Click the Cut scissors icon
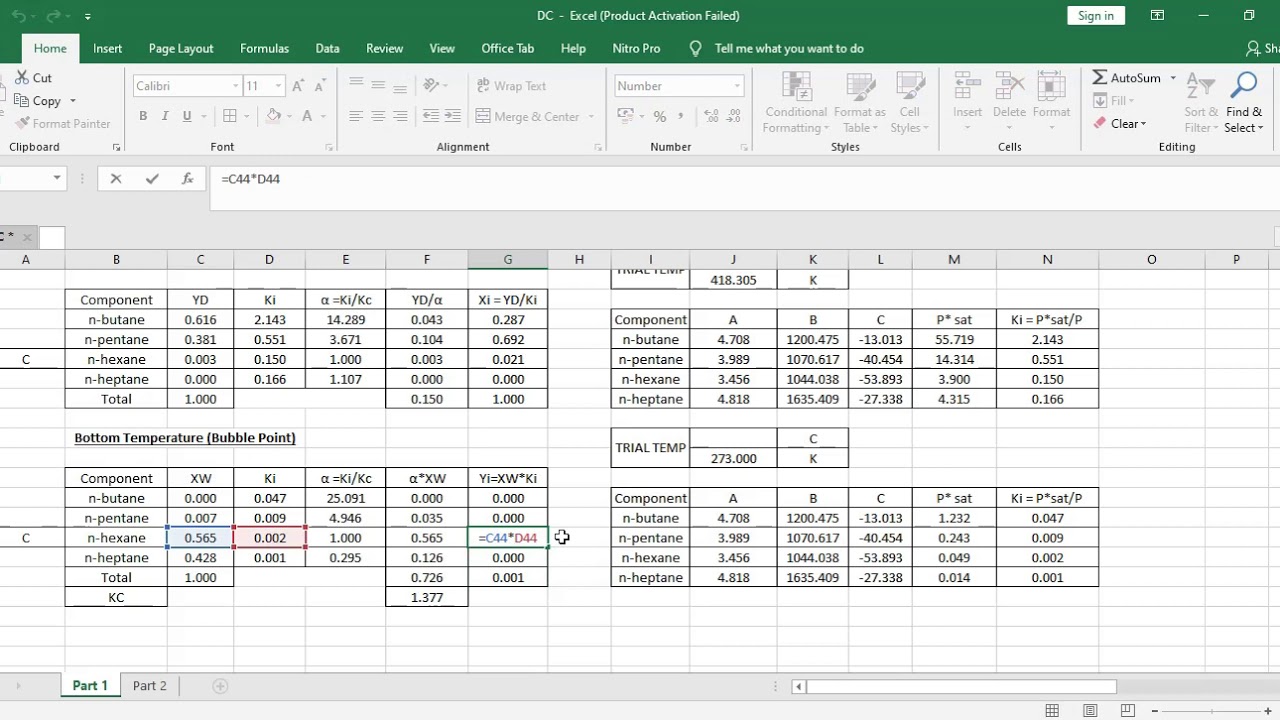Image resolution: width=1280 pixels, height=720 pixels. (x=21, y=78)
